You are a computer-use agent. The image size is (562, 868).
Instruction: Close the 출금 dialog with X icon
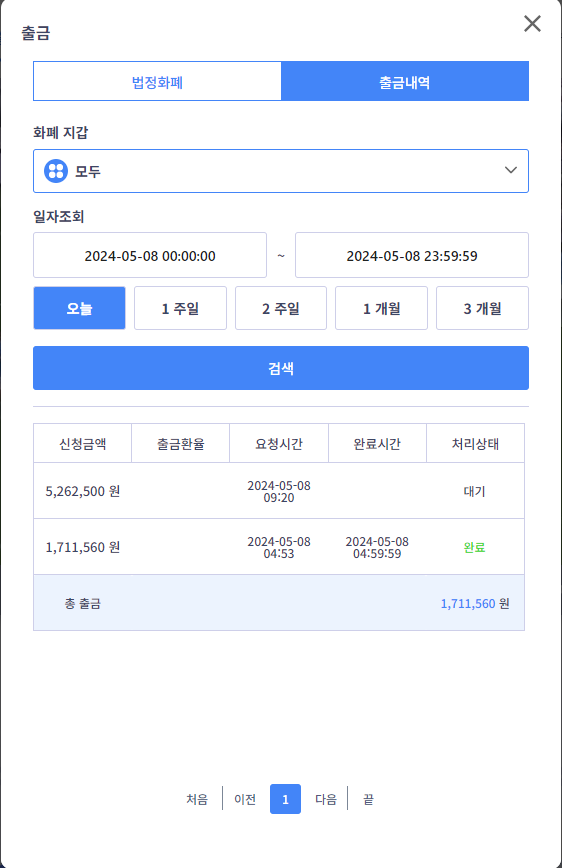532,24
